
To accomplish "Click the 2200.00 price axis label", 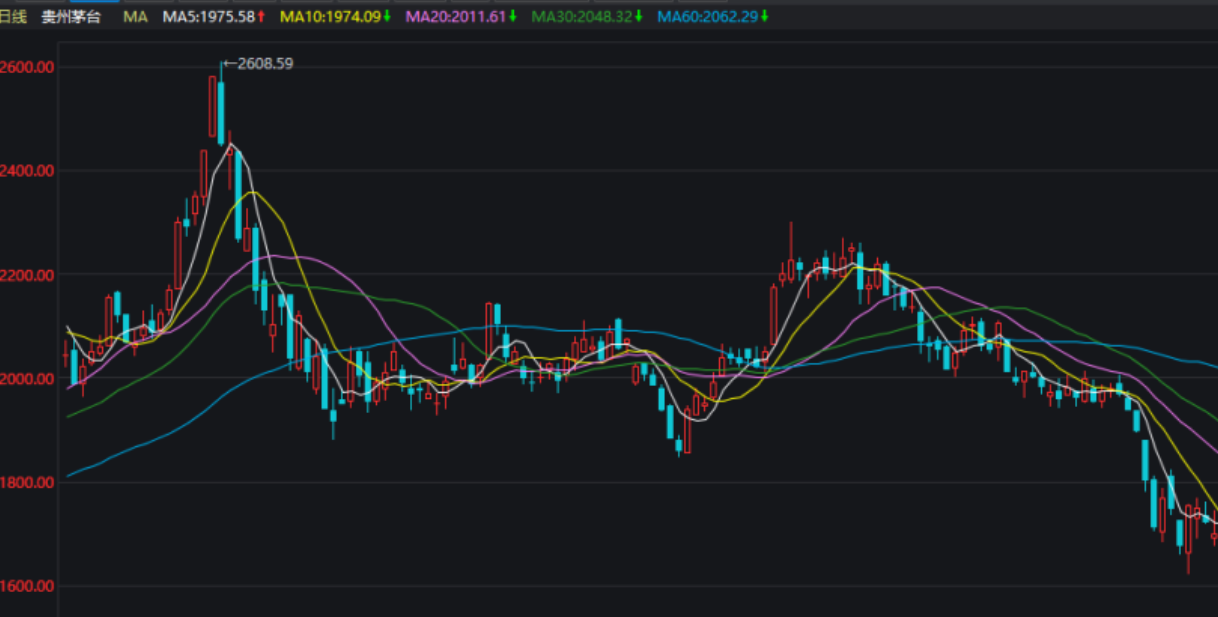I will pos(27,275).
